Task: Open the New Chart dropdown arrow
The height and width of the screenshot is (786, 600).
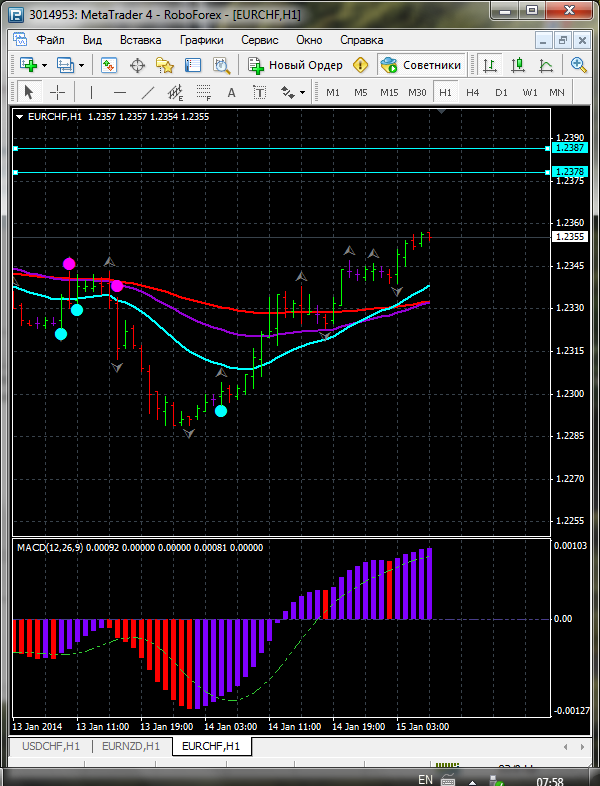Action: [x=44, y=66]
